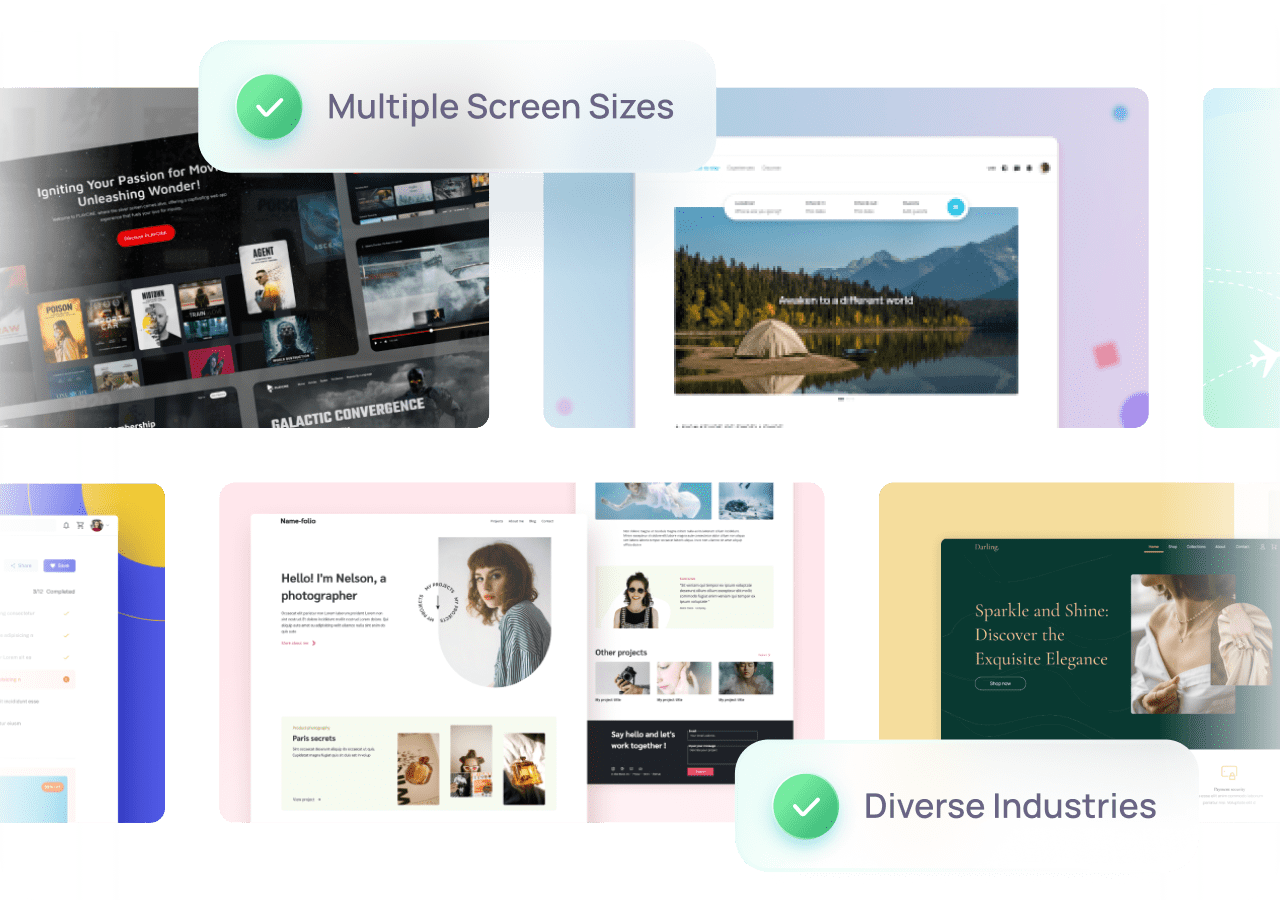The image size is (1280, 900).
Task: Open the profile avatar in travel template header
Action: pyautogui.click(x=1045, y=168)
